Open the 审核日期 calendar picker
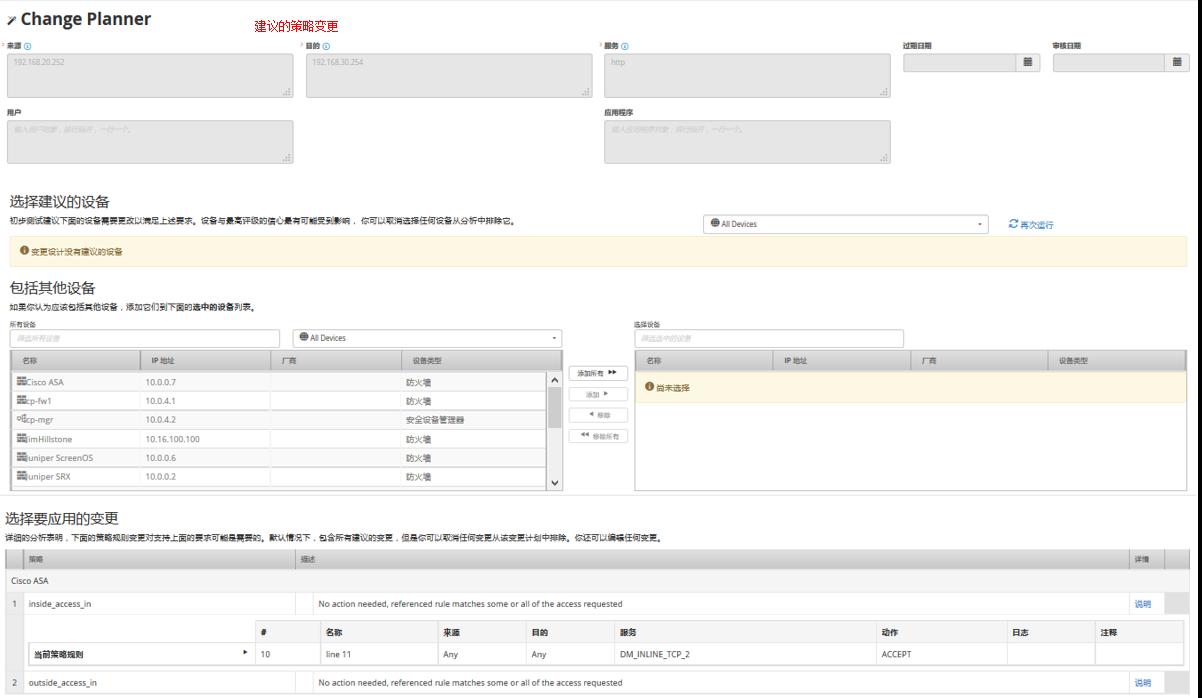This screenshot has height=698, width=1202. pyautogui.click(x=1178, y=62)
